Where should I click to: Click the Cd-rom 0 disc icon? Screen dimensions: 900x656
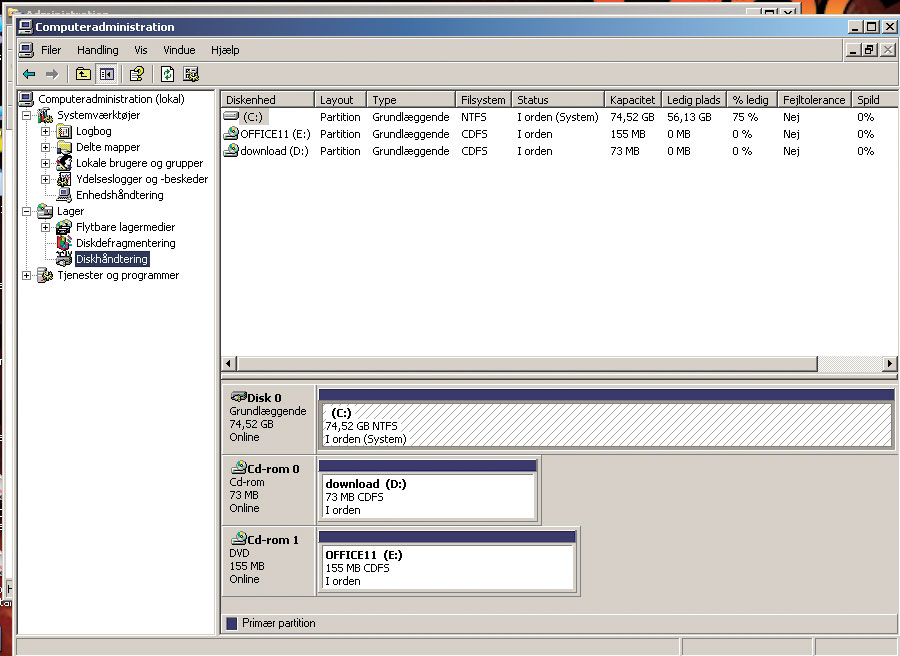pyautogui.click(x=238, y=467)
